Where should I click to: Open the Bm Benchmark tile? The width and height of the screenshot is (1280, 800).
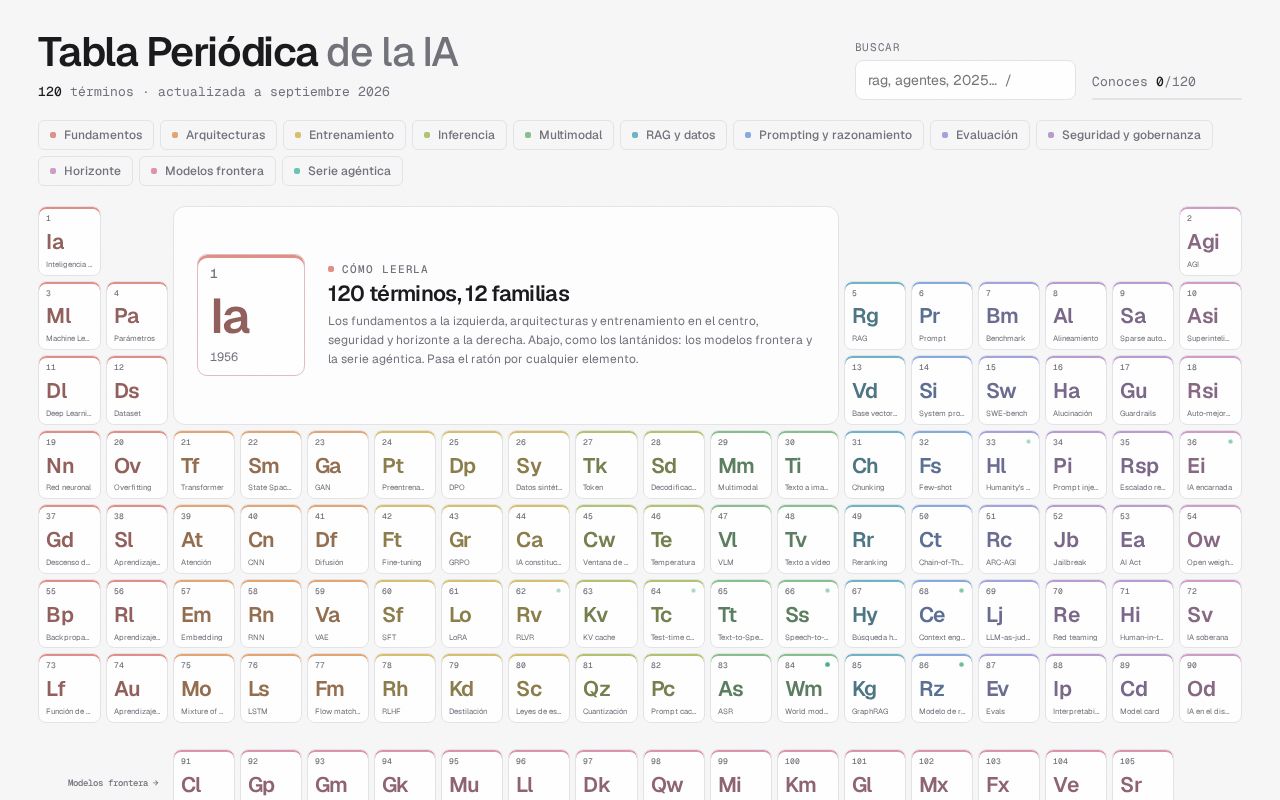pyautogui.click(x=1009, y=316)
